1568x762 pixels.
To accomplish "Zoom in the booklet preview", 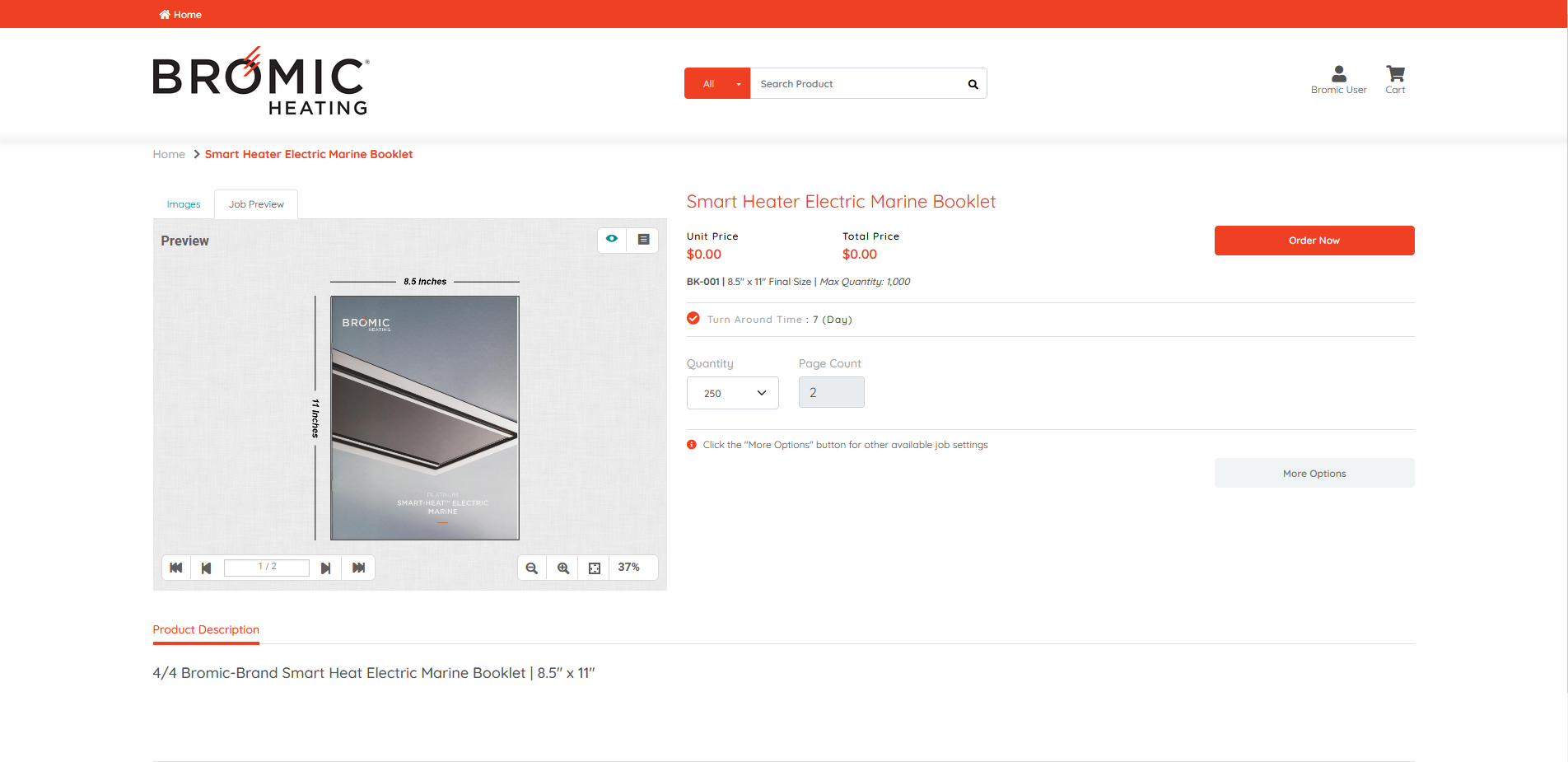I will 563,568.
